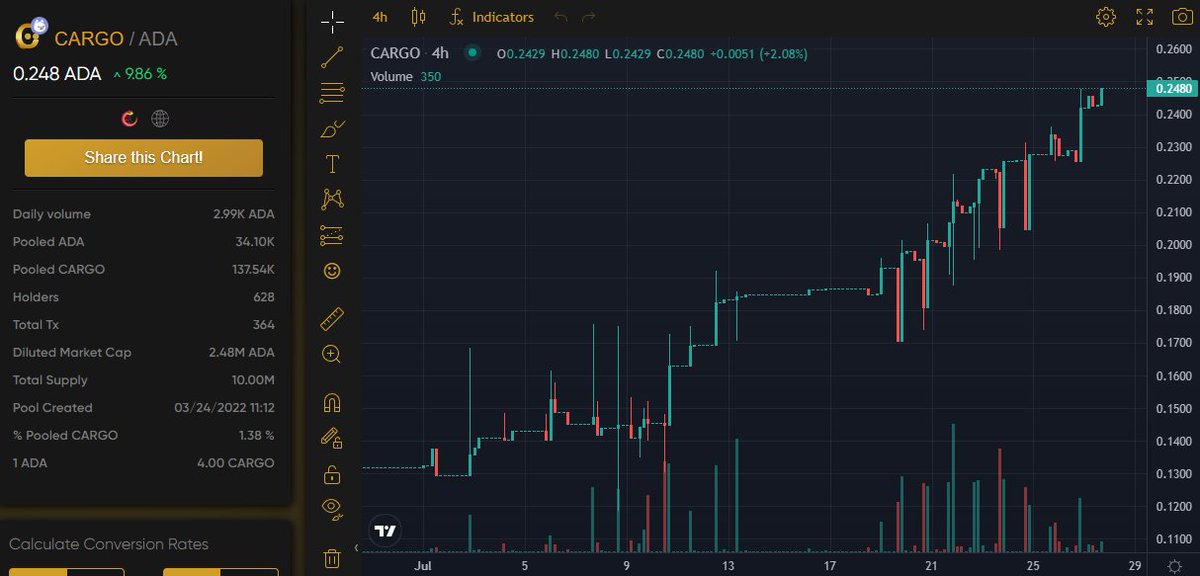Click the Pool Created date 03/24/2022 11:12

225,408
